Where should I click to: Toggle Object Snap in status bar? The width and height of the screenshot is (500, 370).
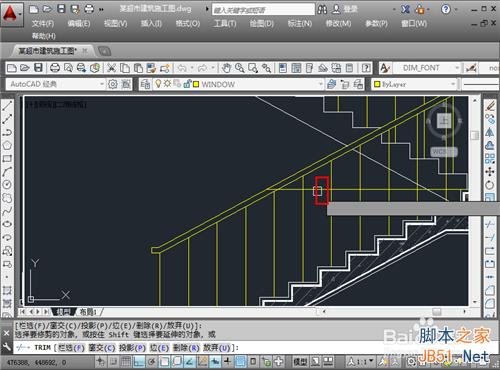165,361
